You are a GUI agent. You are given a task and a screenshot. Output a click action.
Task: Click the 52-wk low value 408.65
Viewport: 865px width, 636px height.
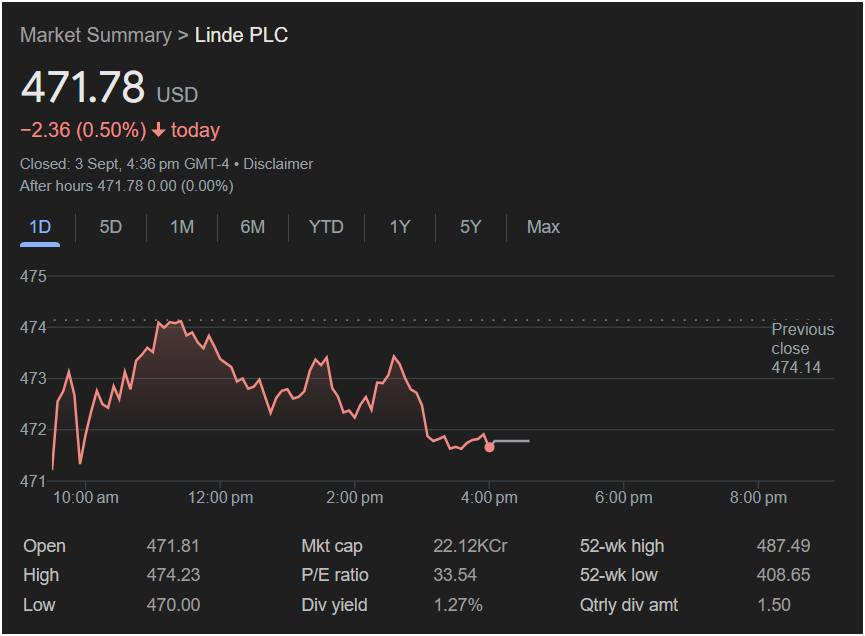tap(783, 575)
